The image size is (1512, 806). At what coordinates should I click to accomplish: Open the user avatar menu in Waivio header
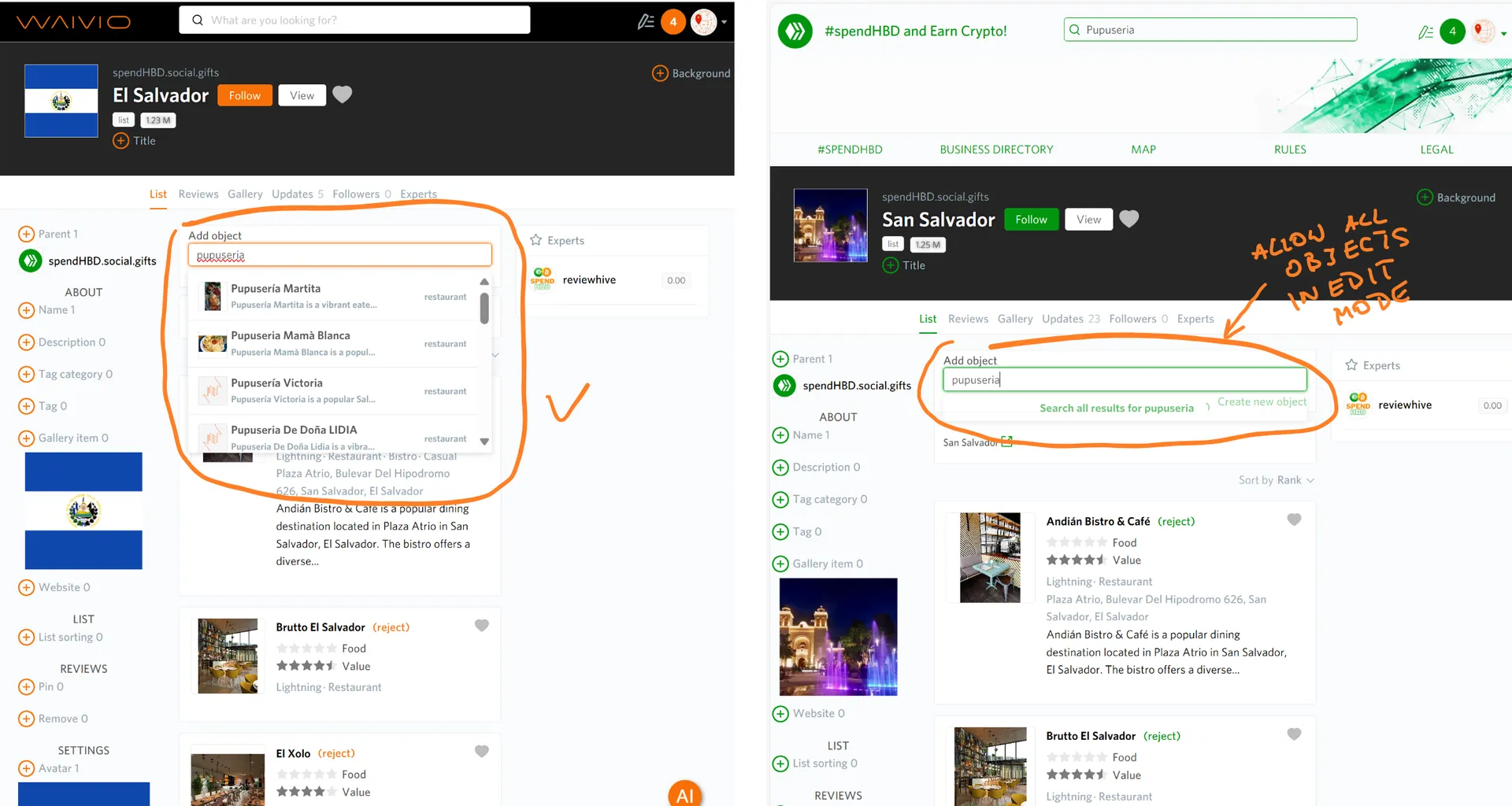[x=703, y=21]
